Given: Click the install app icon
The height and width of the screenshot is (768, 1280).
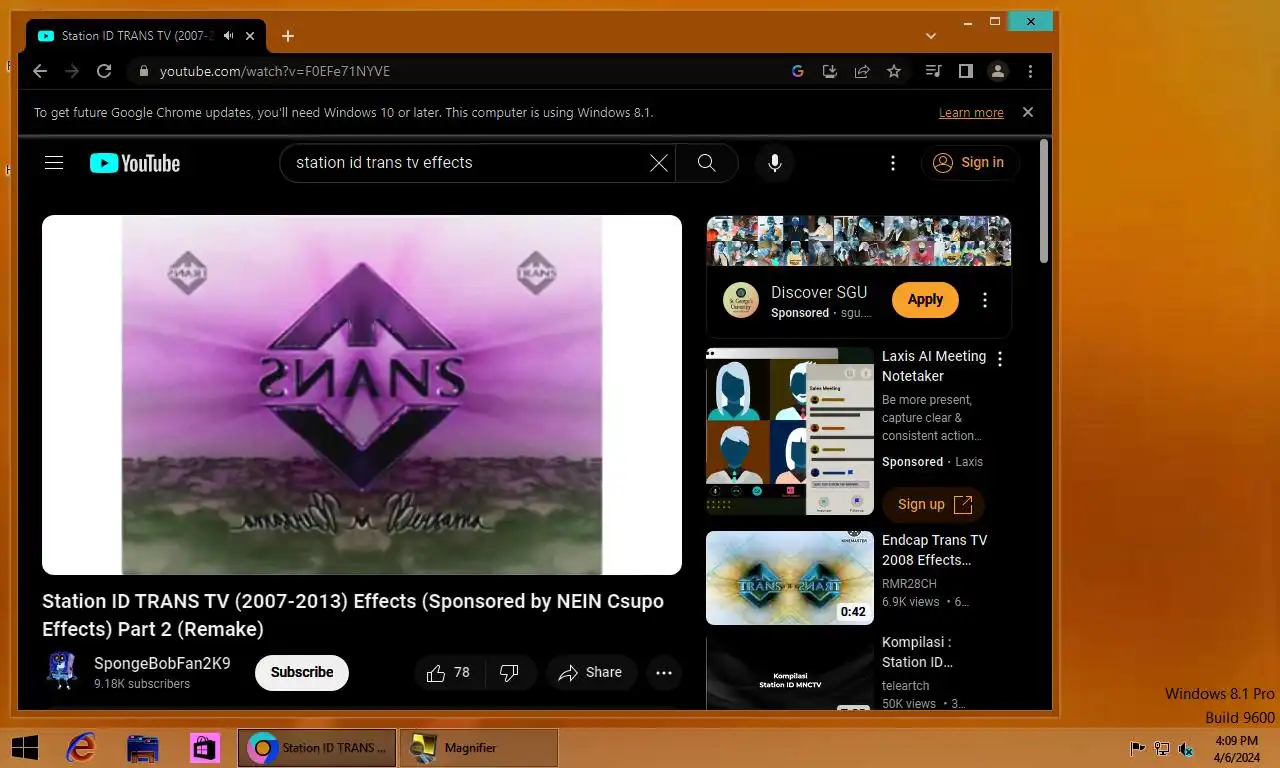Looking at the screenshot, I should pyautogui.click(x=829, y=71).
